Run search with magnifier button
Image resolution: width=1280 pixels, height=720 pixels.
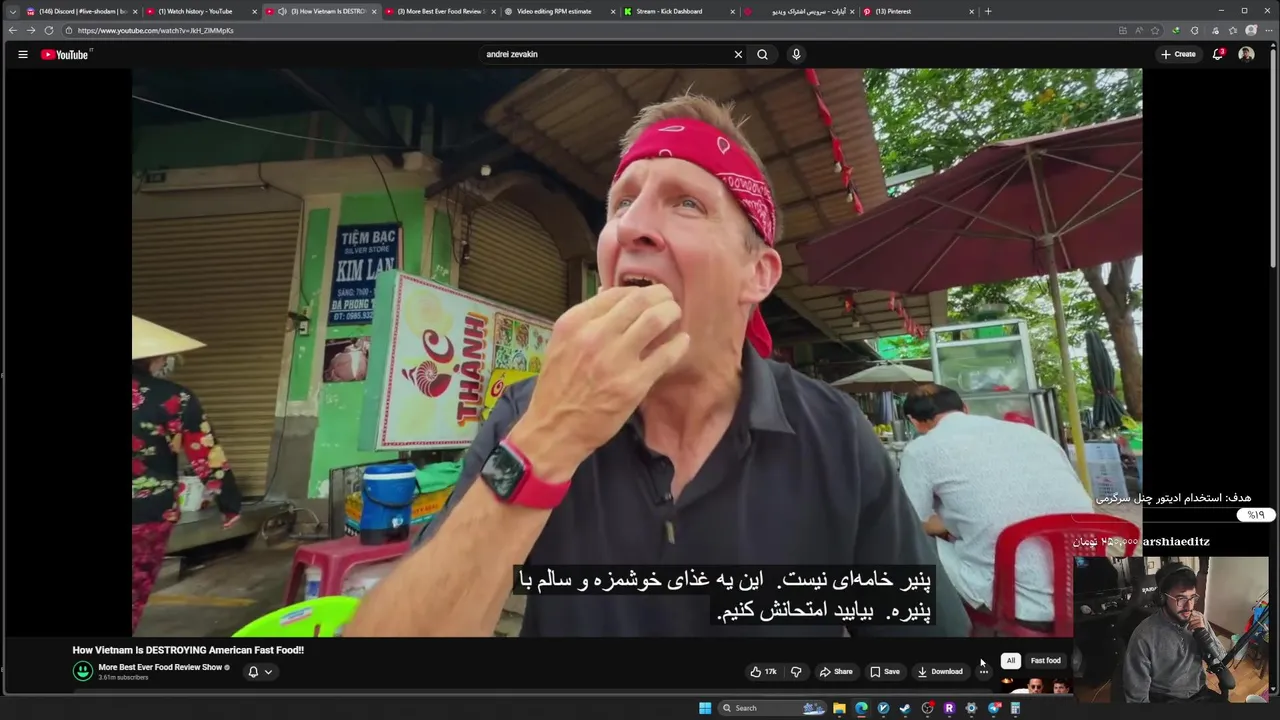click(762, 54)
